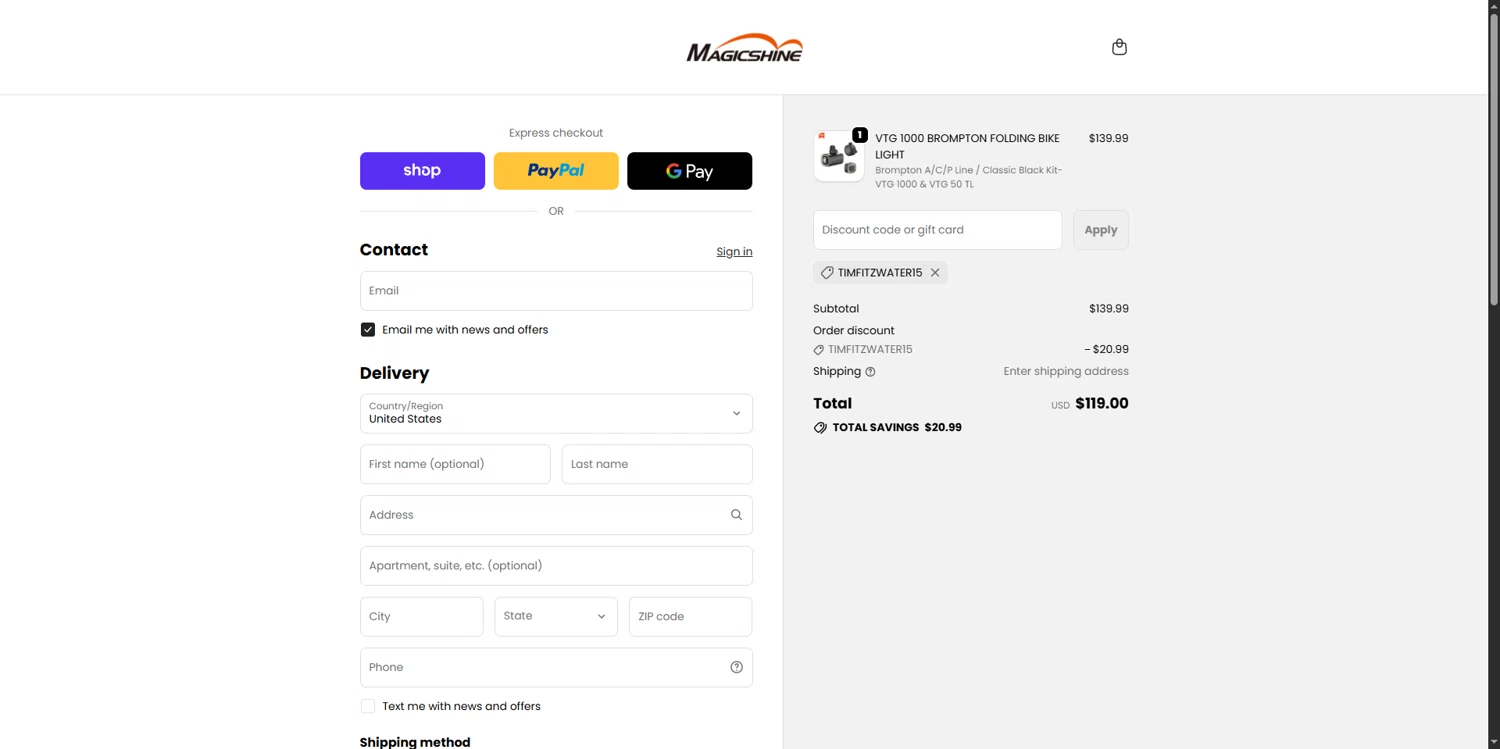Viewport: 1500px width, 749px height.
Task: Check Text me with news and offers
Action: point(368,706)
